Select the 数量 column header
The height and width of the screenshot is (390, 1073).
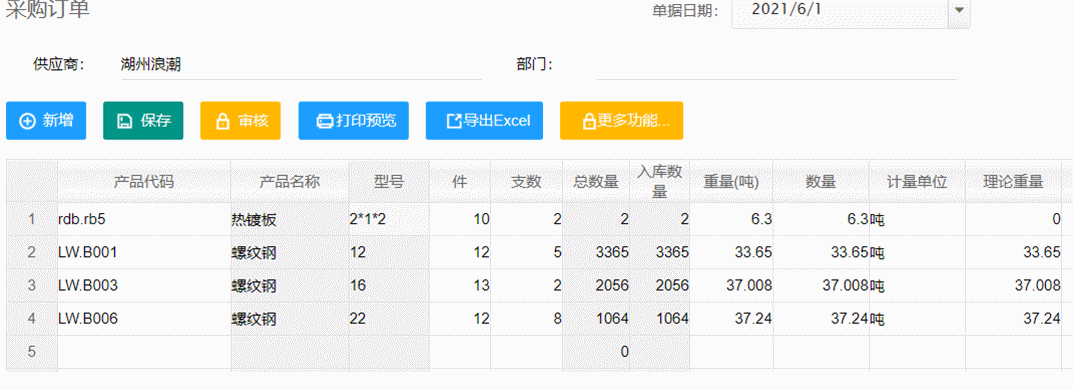821,182
